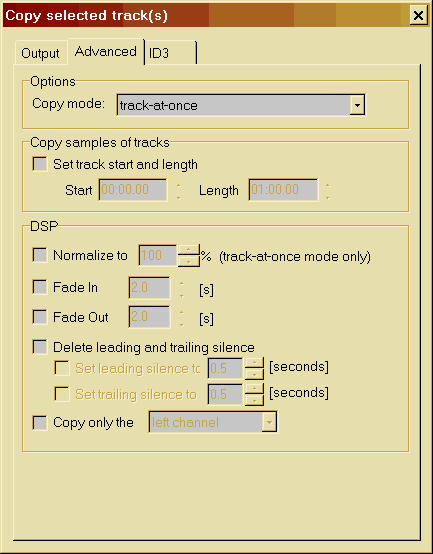Screen dimensions: 433x554
Task: Close the Copy selected track(s) dialog
Action: point(419,16)
